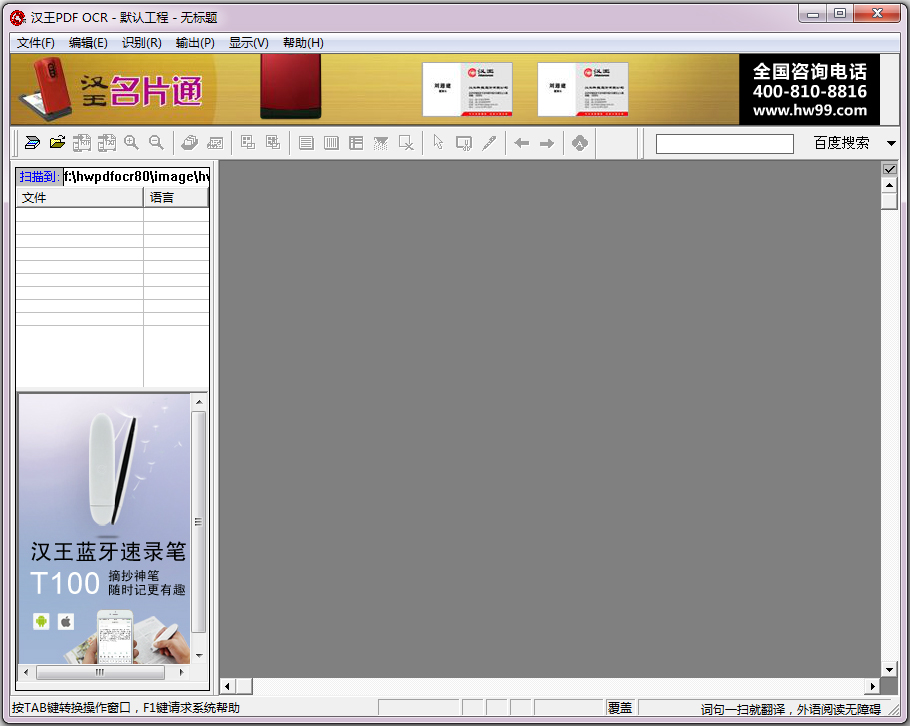This screenshot has width=910, height=726.
Task: Select the horizontal text region icon
Action: 306,142
